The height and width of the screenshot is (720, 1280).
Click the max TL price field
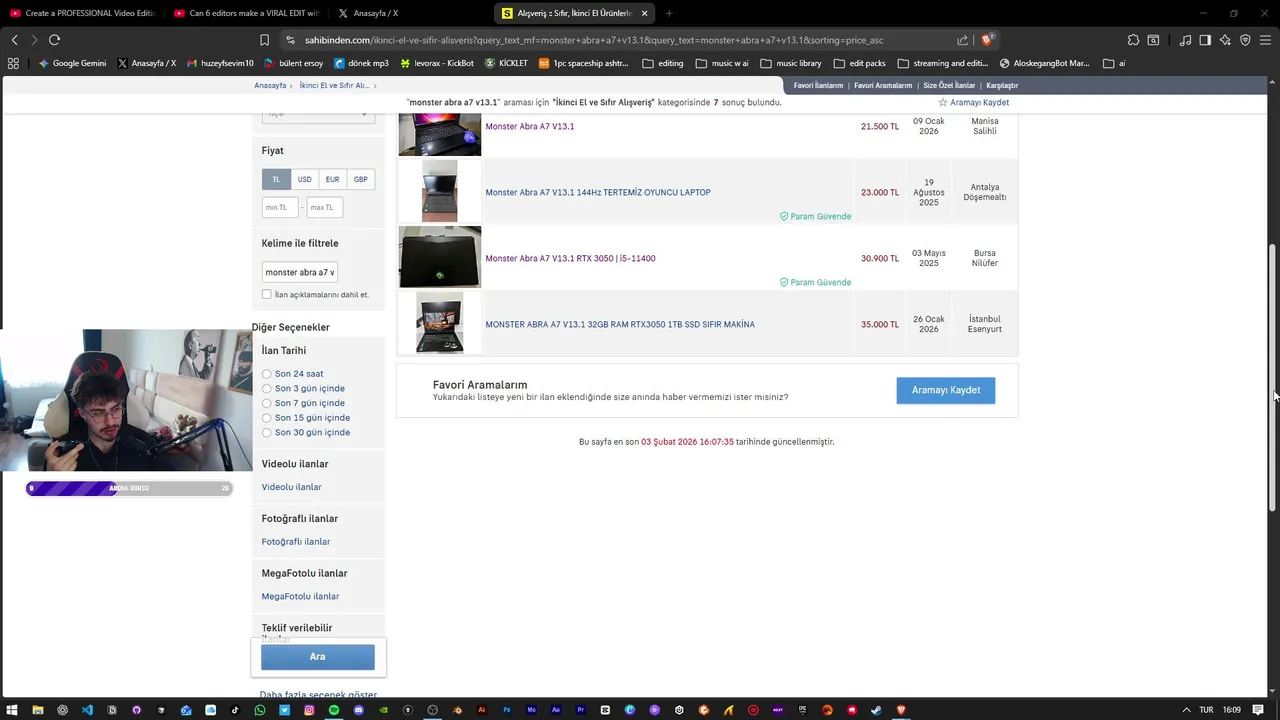(325, 207)
